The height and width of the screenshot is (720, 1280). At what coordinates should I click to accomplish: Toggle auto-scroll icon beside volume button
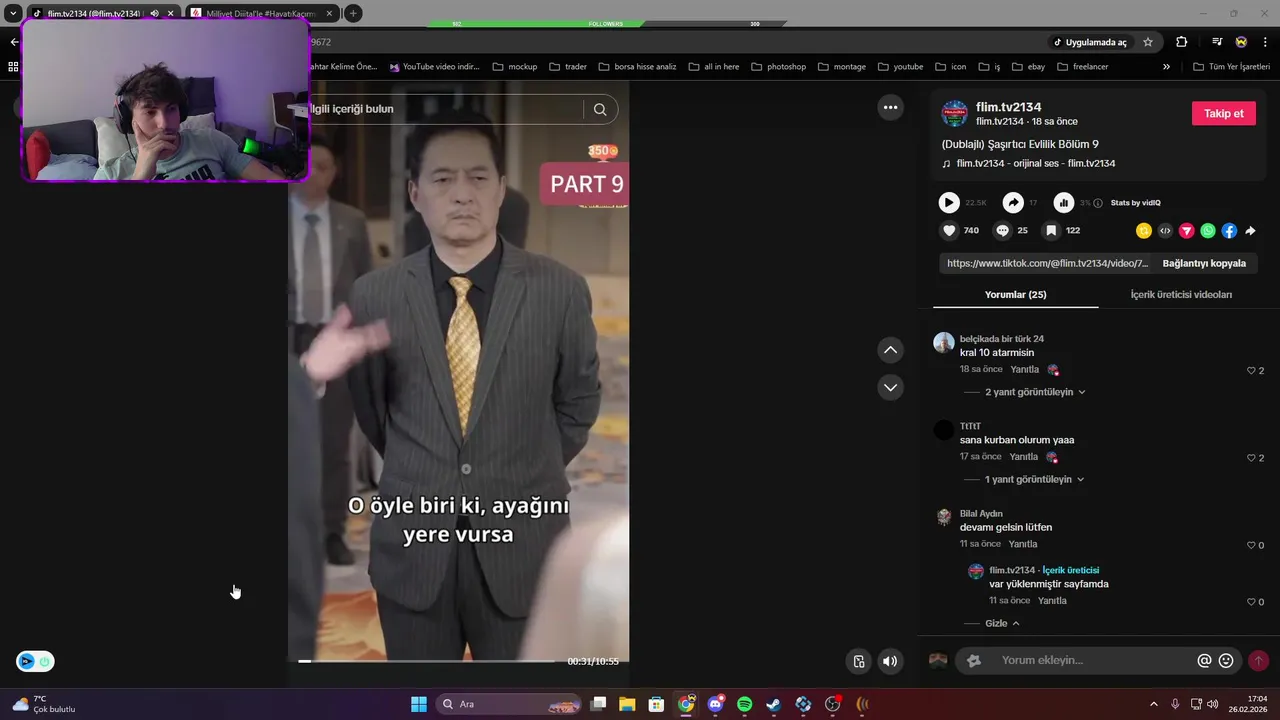click(858, 661)
